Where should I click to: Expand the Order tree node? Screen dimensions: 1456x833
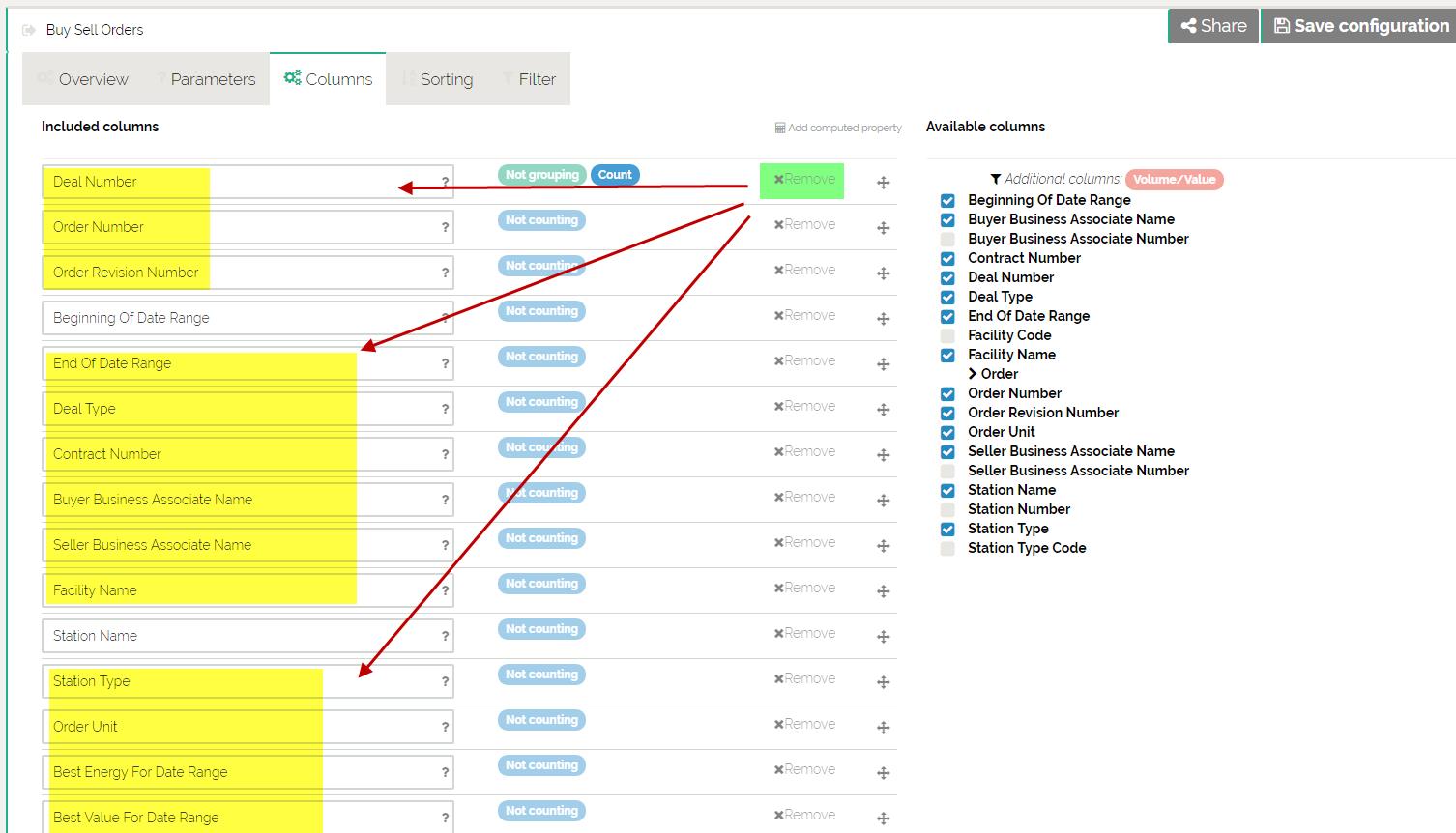[973, 374]
